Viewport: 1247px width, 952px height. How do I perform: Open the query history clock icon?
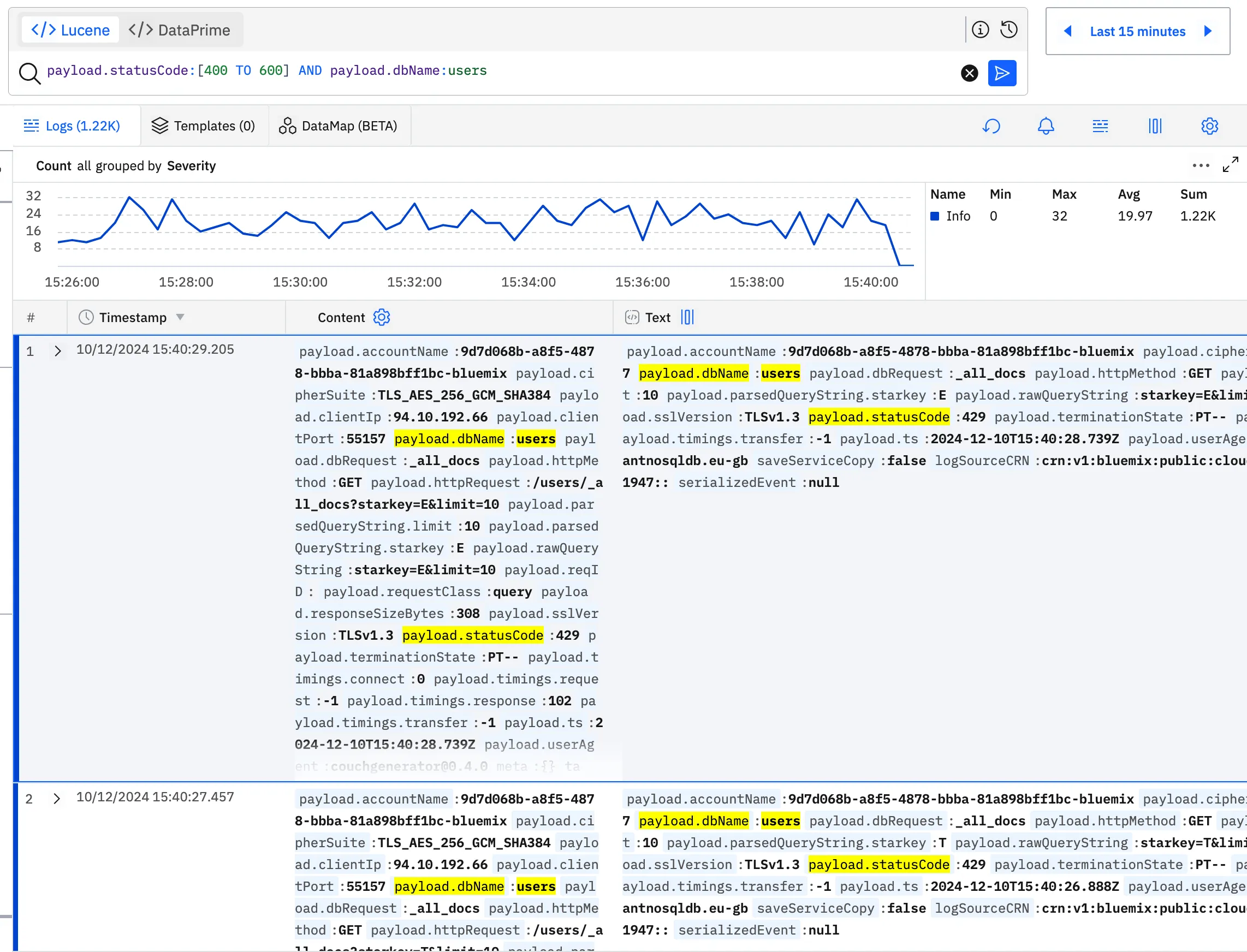pyautogui.click(x=1009, y=29)
